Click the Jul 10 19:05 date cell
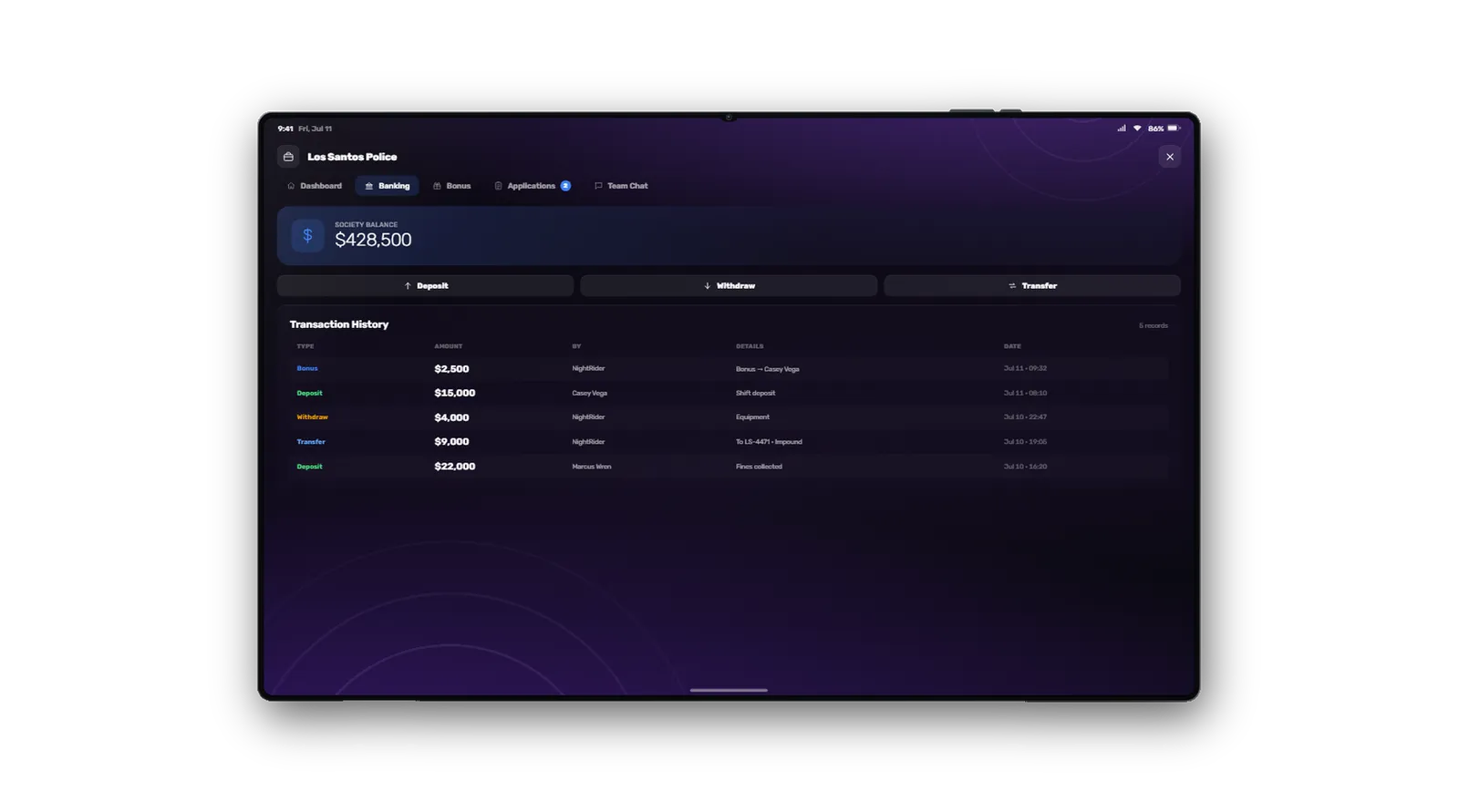 tap(1025, 441)
